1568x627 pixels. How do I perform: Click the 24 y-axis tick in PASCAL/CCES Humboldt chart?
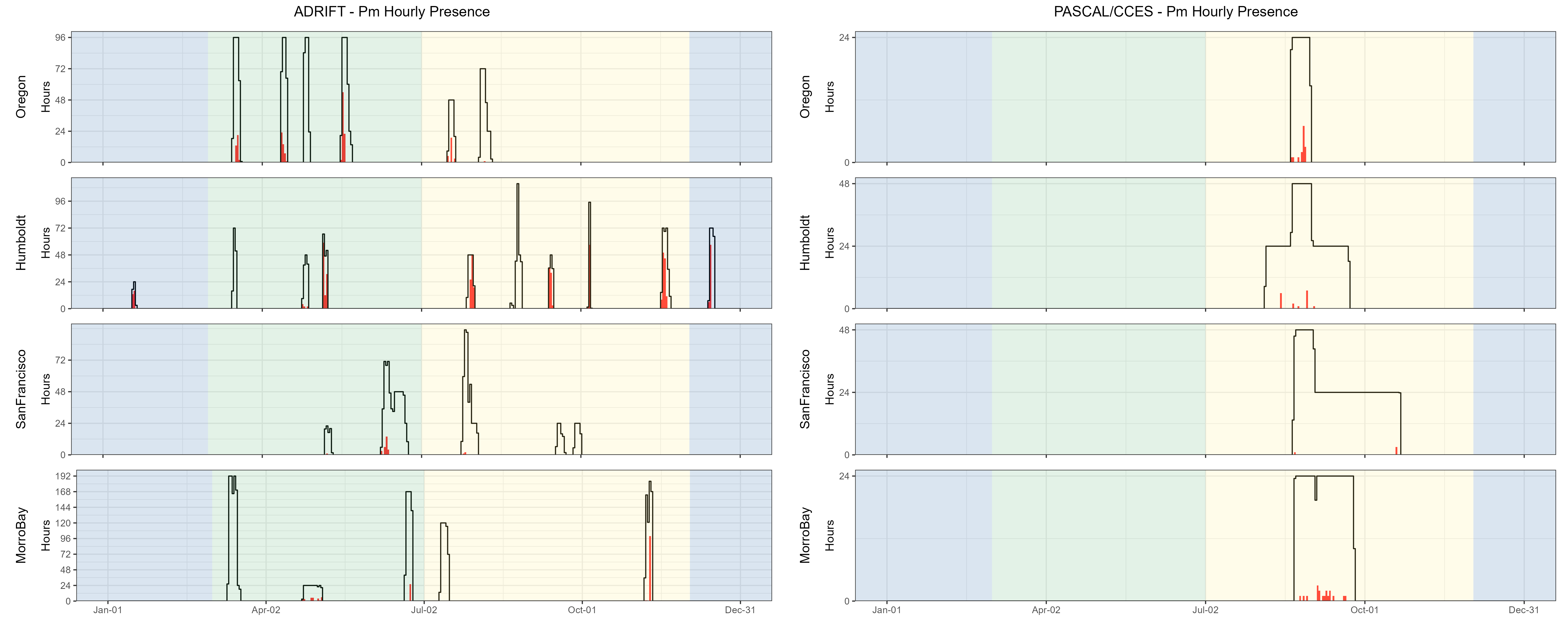coord(844,247)
